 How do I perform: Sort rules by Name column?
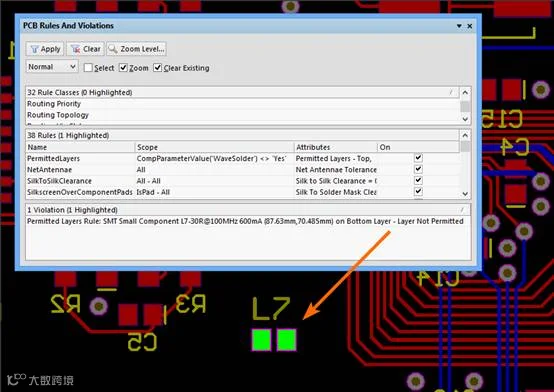[81, 147]
